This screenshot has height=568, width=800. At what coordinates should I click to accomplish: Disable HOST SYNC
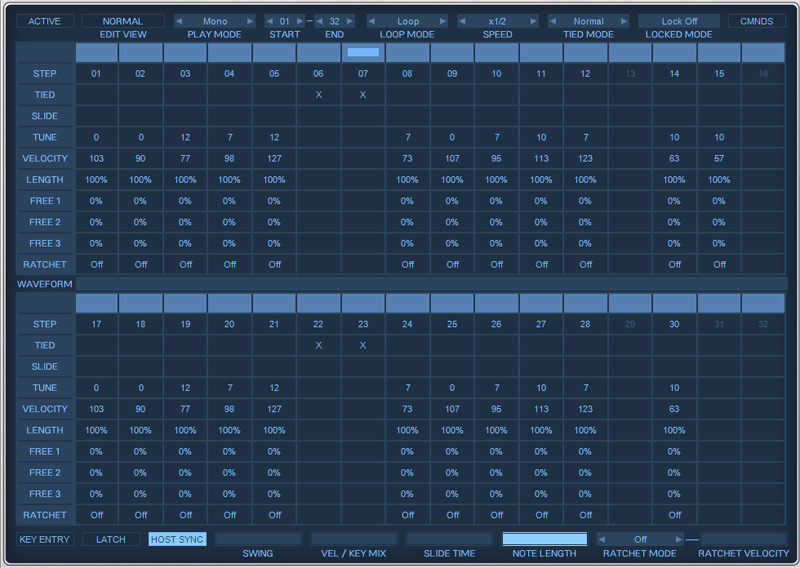[177, 539]
